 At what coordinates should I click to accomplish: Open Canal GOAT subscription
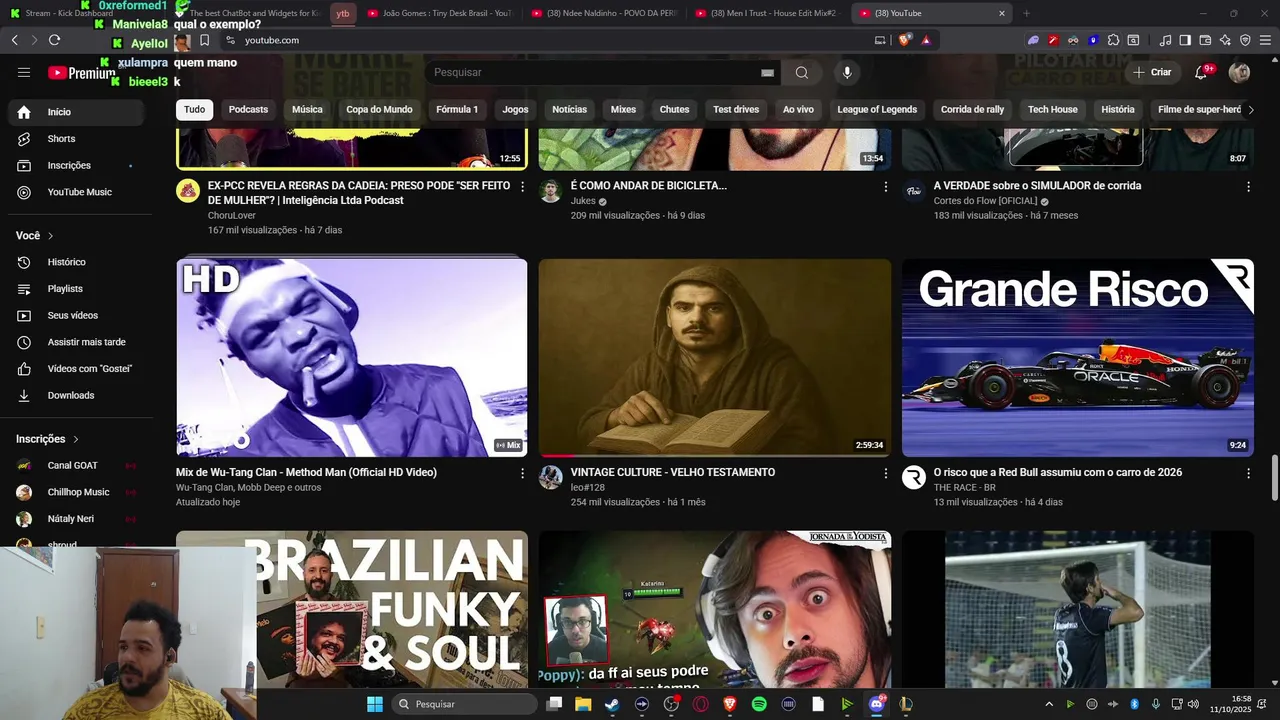click(78, 465)
